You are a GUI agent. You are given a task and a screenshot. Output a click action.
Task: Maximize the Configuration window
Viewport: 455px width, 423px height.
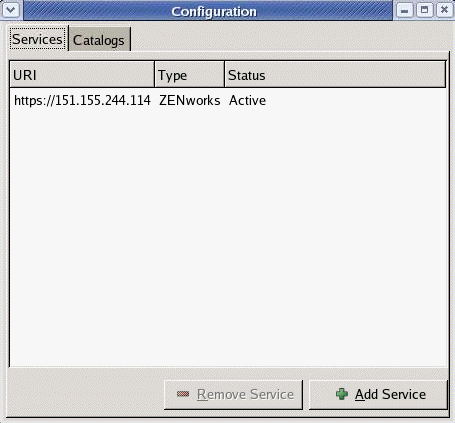424,10
